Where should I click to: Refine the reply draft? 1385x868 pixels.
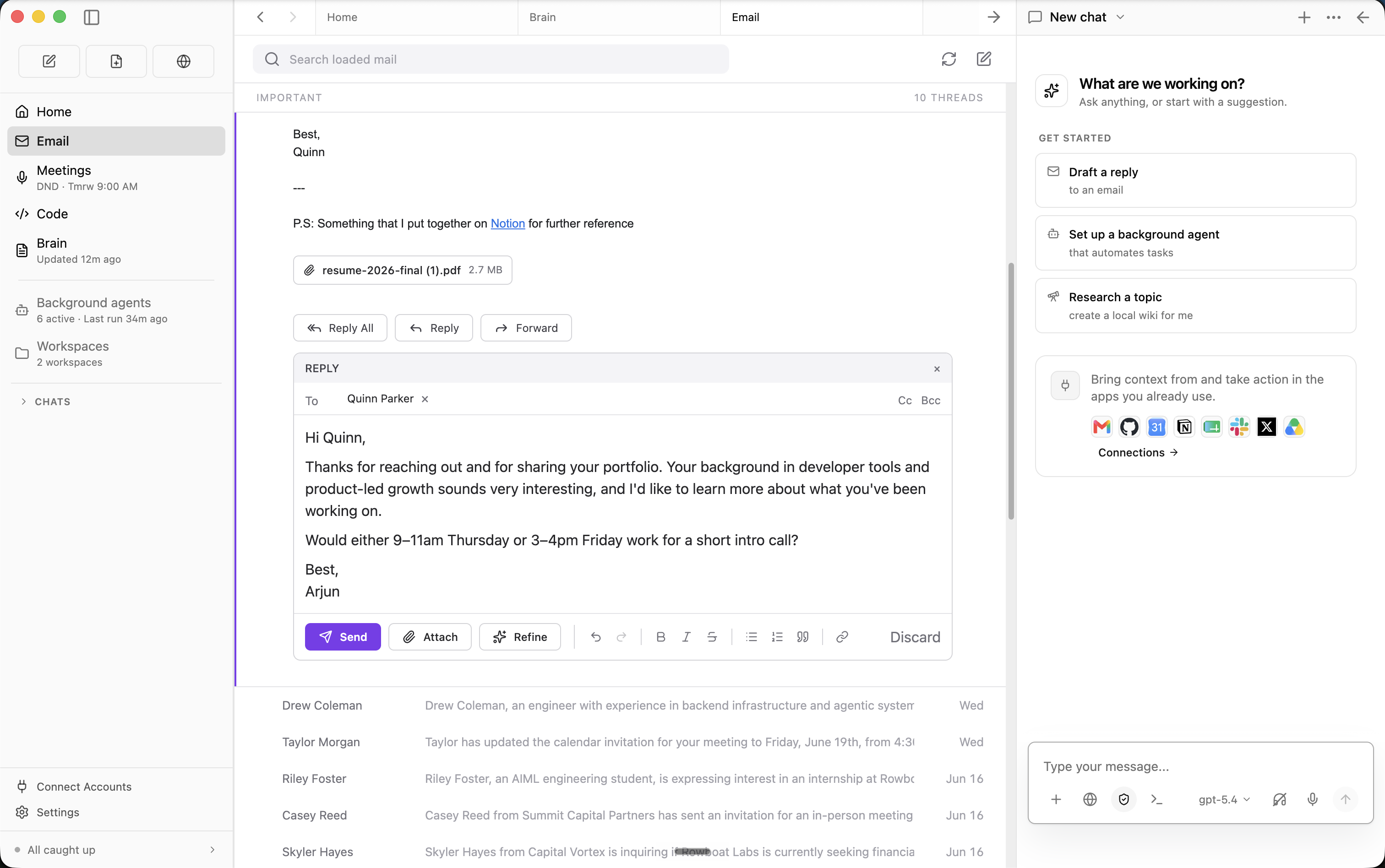[x=520, y=637]
